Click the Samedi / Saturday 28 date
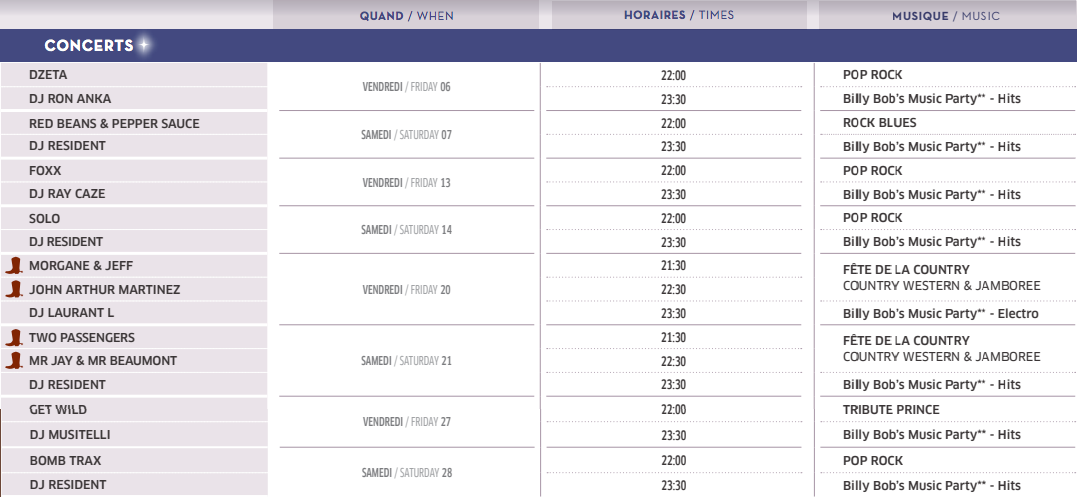The height and width of the screenshot is (497, 1077). click(406, 473)
